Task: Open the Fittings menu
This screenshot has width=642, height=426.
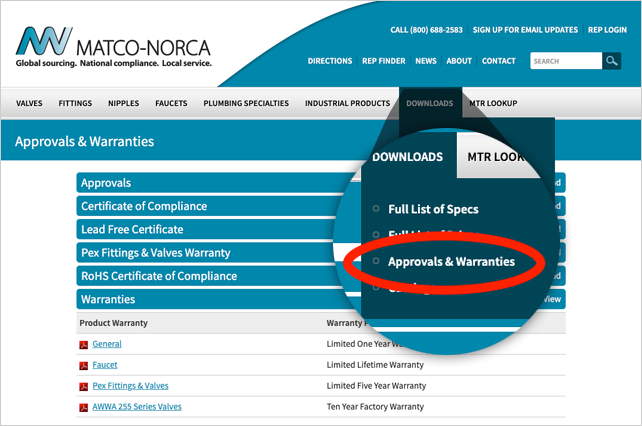Action: click(75, 103)
